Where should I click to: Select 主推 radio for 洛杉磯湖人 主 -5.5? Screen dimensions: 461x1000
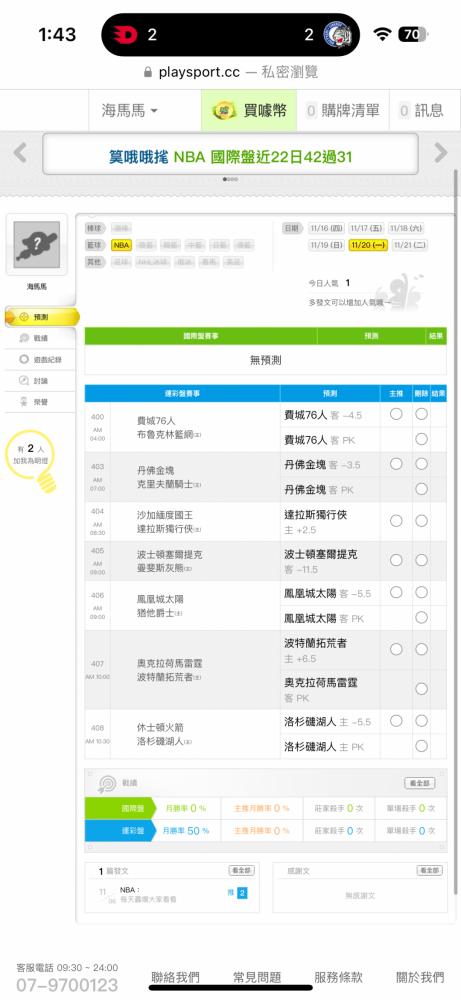[x=396, y=721]
